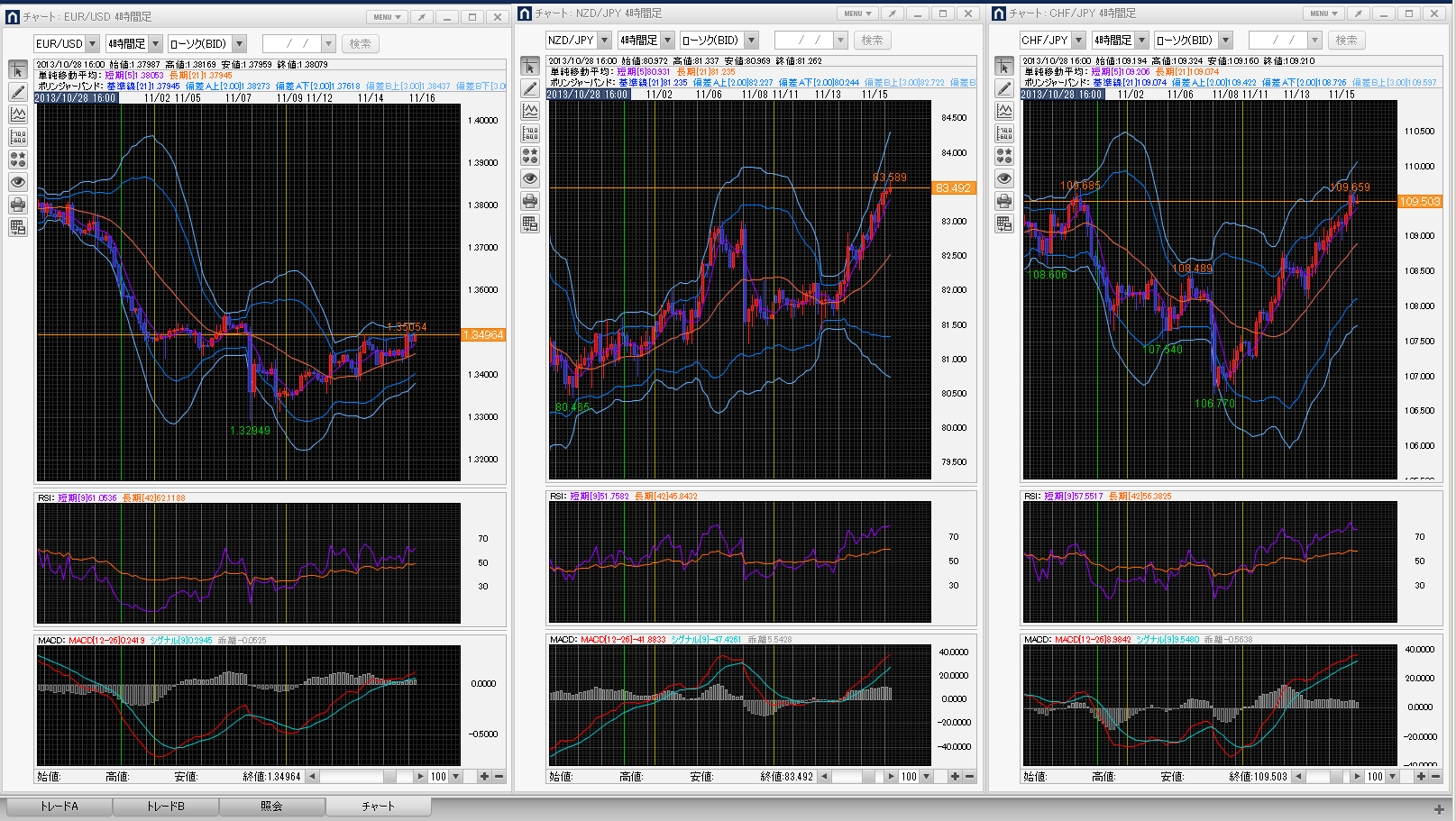This screenshot has width=1456, height=821.
Task: Pin the NZD/JPY chart window
Action: (x=892, y=14)
